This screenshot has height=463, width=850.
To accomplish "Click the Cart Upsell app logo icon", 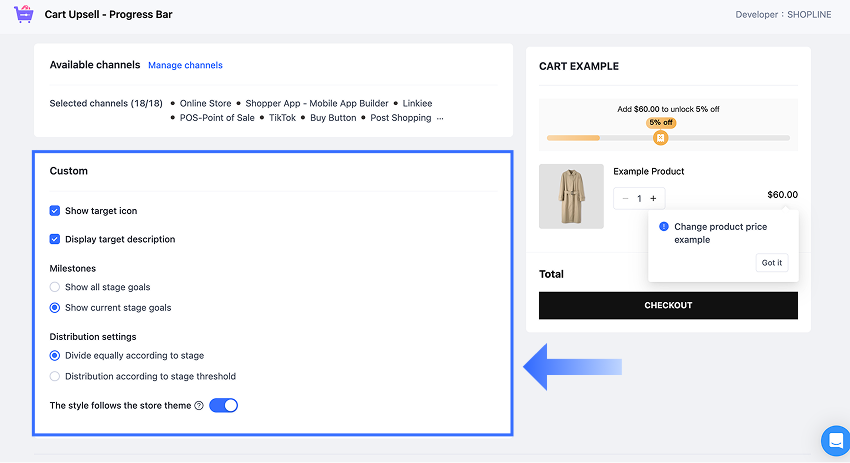I will point(23,14).
